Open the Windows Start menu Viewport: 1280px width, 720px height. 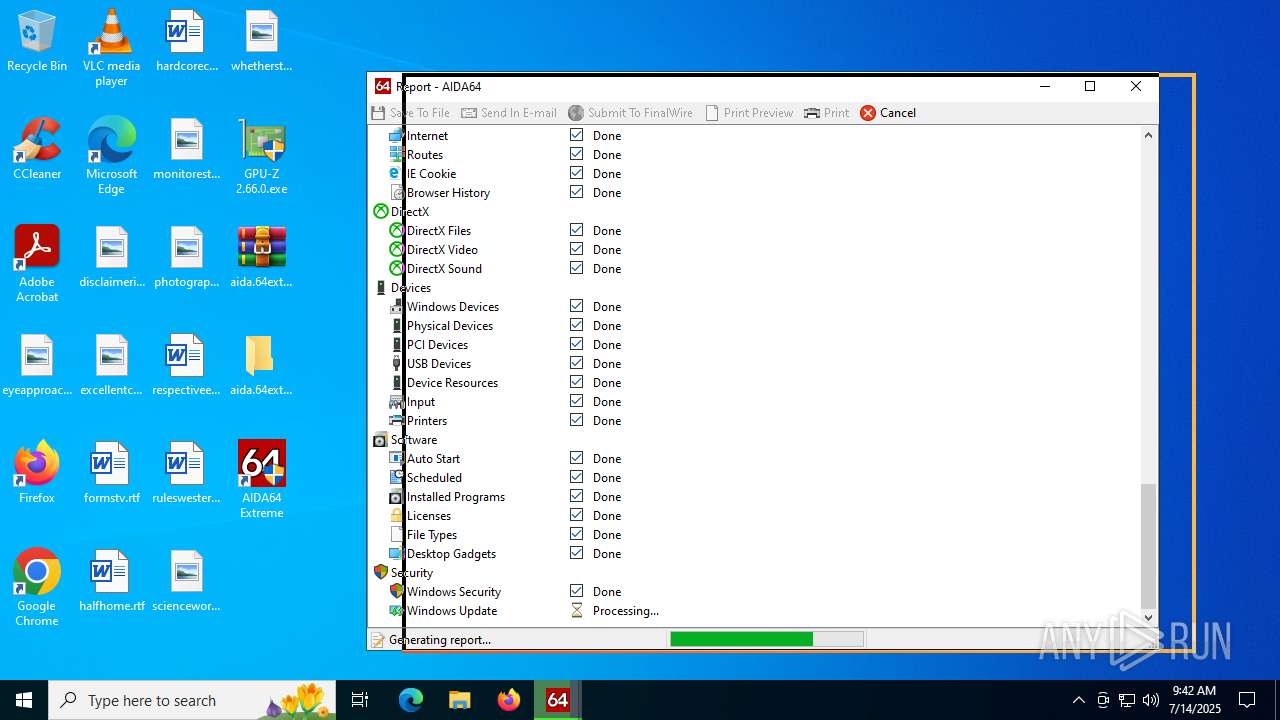pos(24,700)
